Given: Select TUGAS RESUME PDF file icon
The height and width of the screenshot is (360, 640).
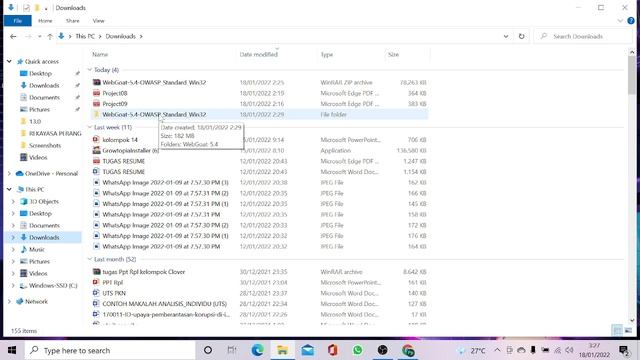Looking at the screenshot, I should coord(96,161).
